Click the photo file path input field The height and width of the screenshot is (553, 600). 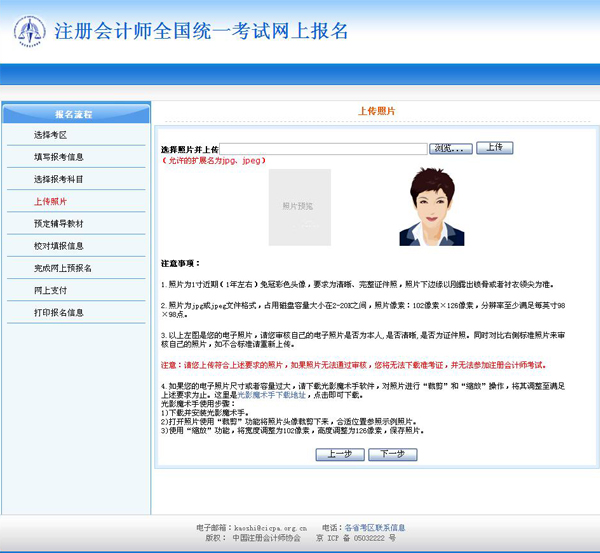(323, 149)
